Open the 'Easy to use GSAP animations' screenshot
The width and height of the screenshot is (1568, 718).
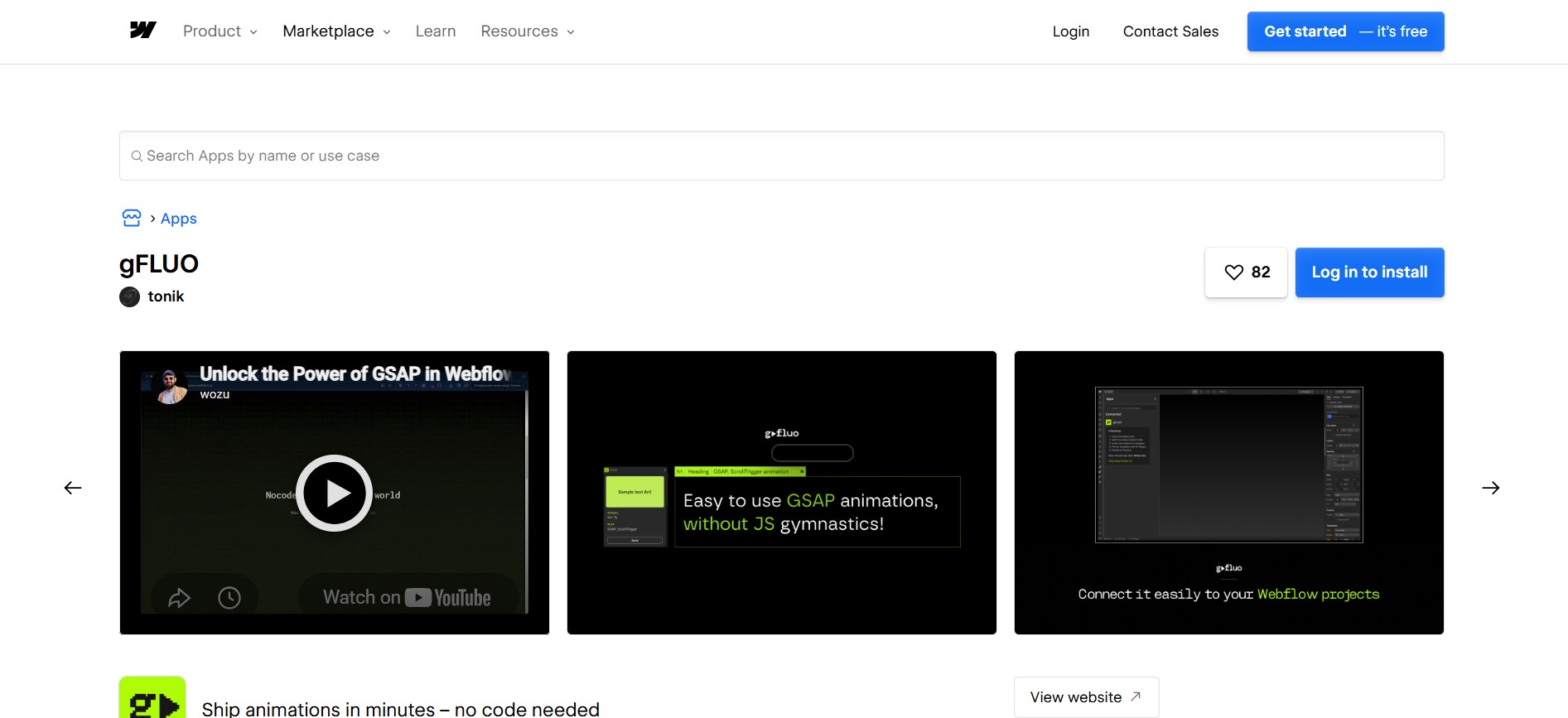[782, 493]
